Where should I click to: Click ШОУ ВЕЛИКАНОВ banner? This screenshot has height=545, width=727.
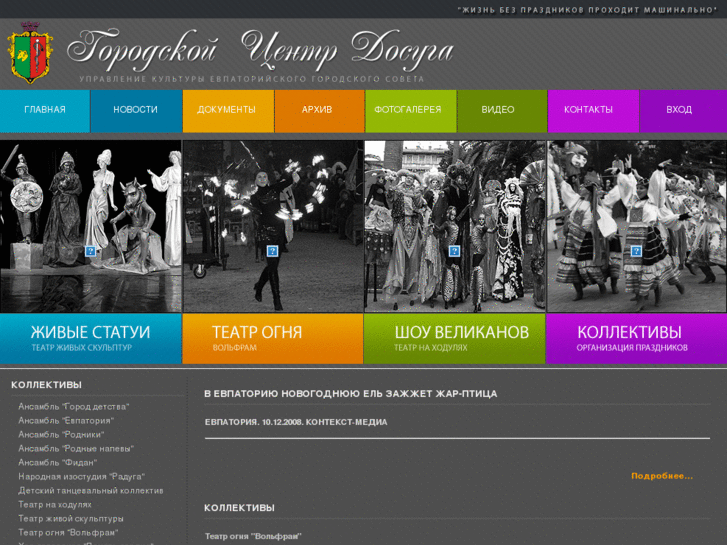(454, 339)
